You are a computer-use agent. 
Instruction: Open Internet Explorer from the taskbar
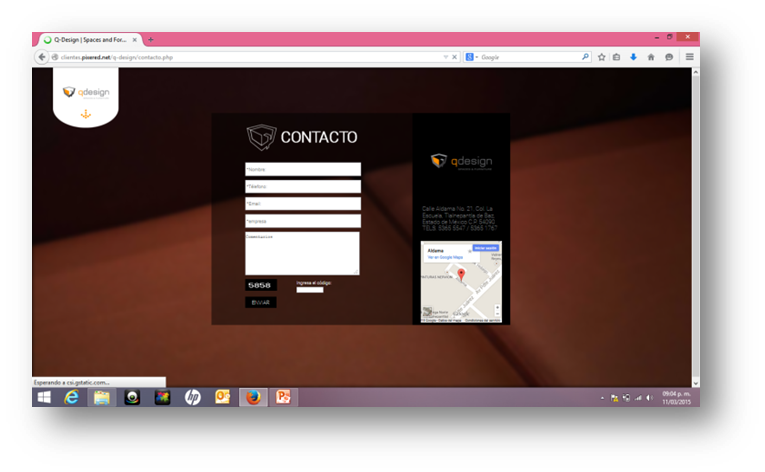(72, 397)
